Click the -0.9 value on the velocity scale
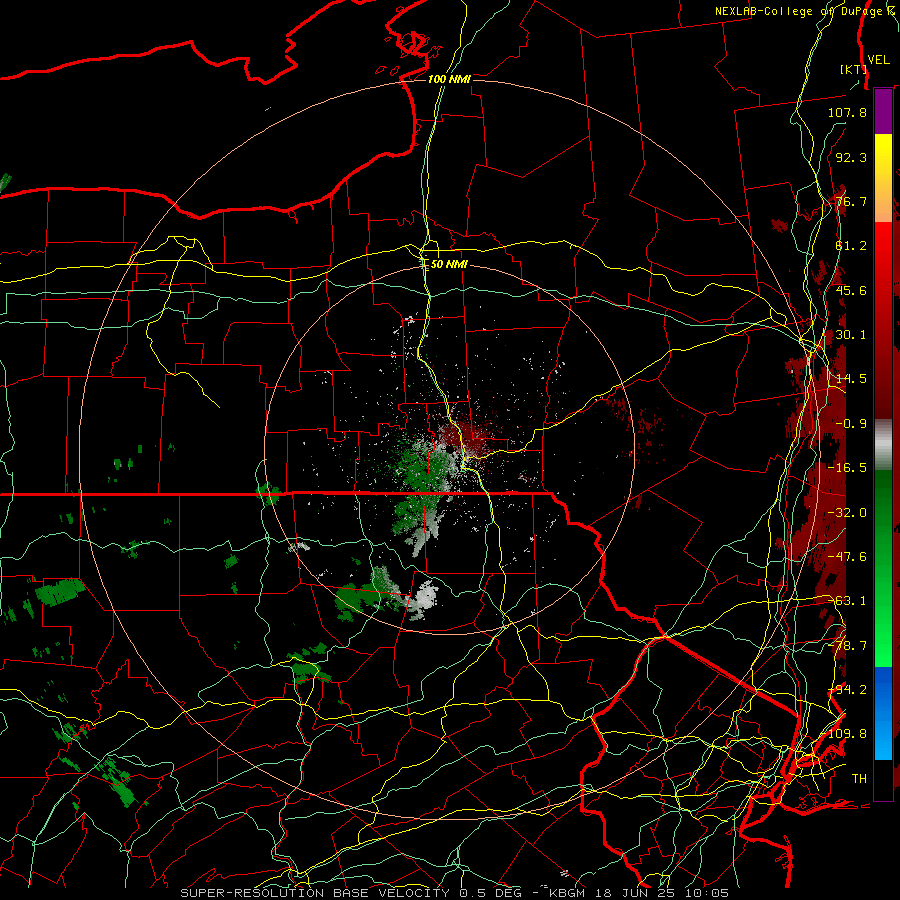This screenshot has height=900, width=900. pyautogui.click(x=851, y=424)
